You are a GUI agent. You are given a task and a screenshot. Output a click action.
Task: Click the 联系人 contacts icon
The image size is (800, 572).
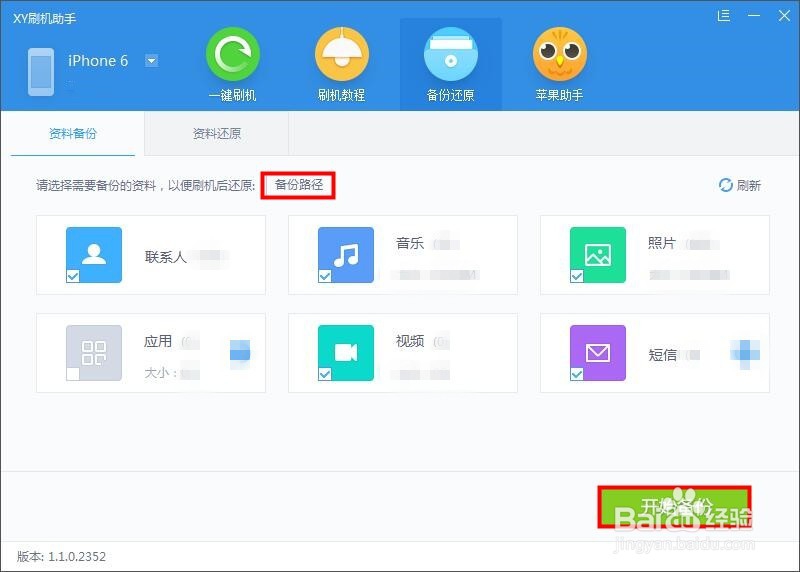(94, 255)
